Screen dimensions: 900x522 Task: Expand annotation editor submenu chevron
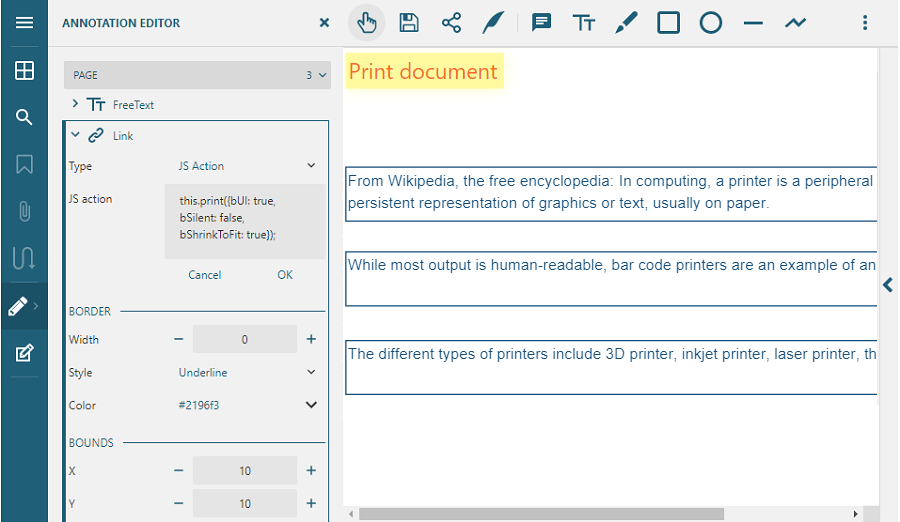(x=36, y=306)
